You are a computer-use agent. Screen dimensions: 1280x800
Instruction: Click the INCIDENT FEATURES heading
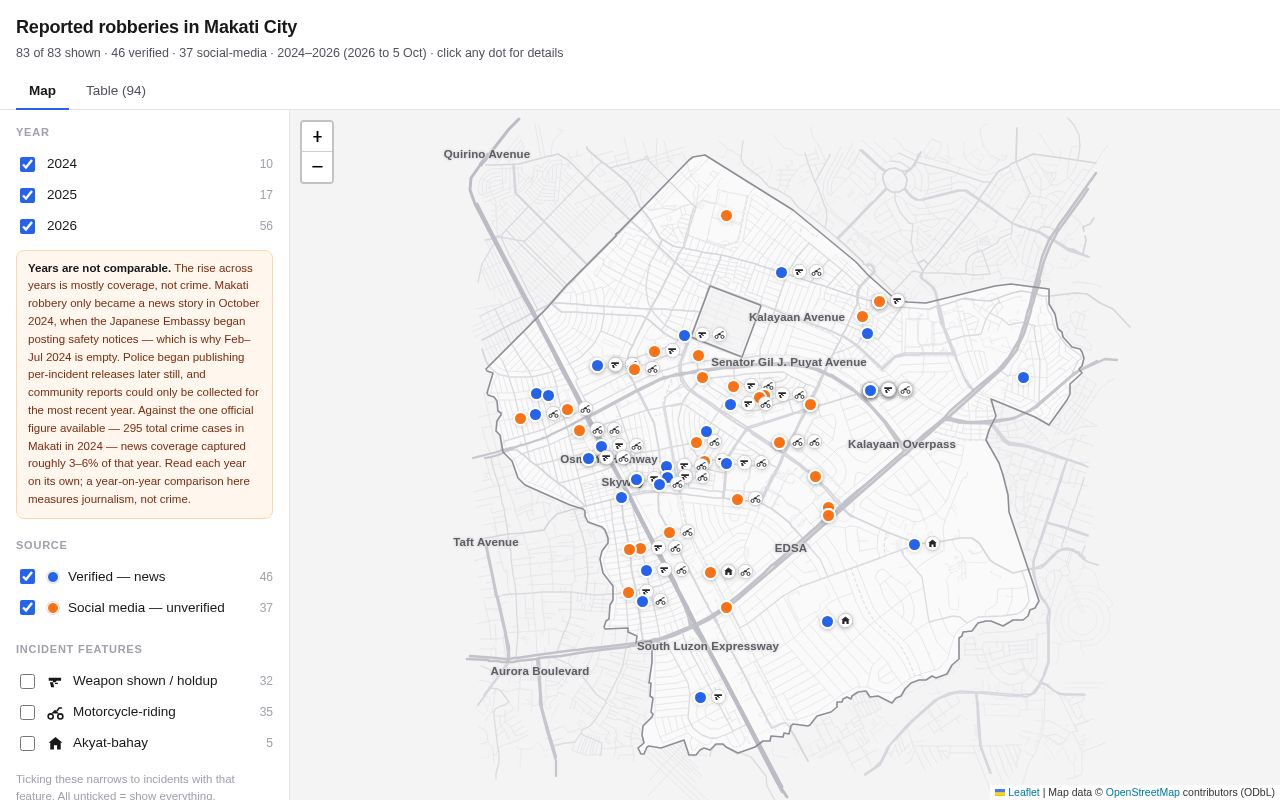tap(79, 649)
